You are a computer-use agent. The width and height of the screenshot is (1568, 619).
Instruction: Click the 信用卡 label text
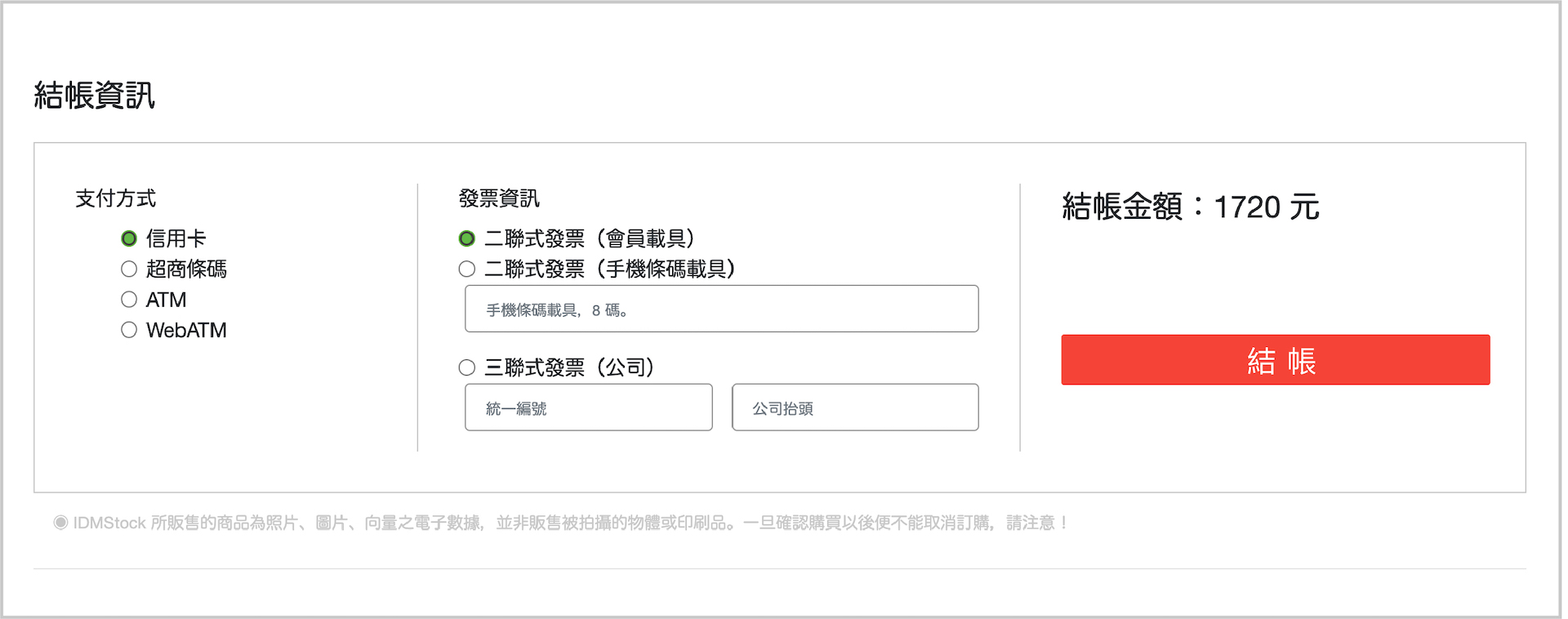tap(176, 238)
